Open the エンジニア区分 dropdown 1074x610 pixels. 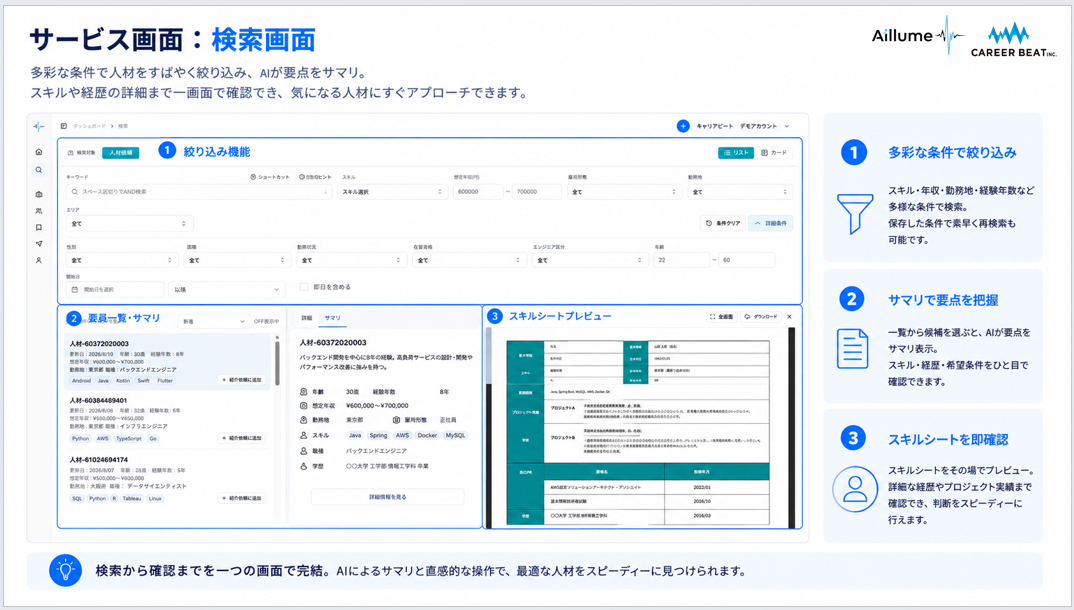590,260
